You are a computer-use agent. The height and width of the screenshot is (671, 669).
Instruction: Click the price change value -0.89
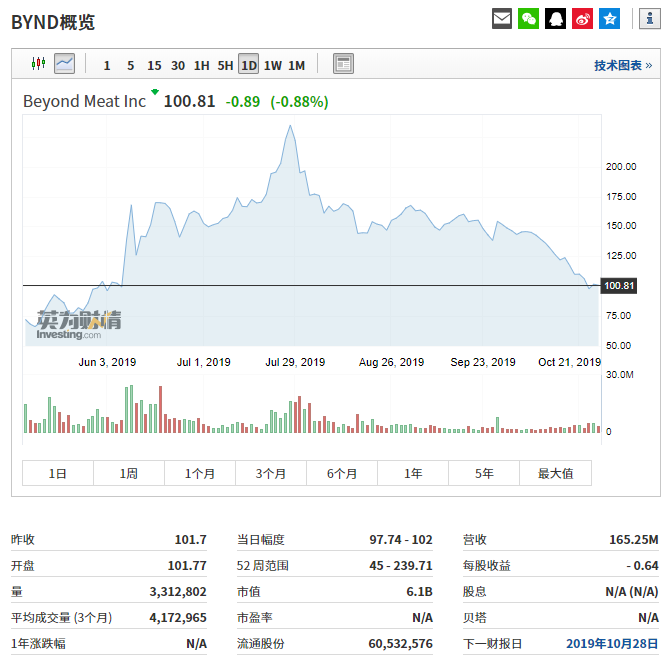point(243,102)
